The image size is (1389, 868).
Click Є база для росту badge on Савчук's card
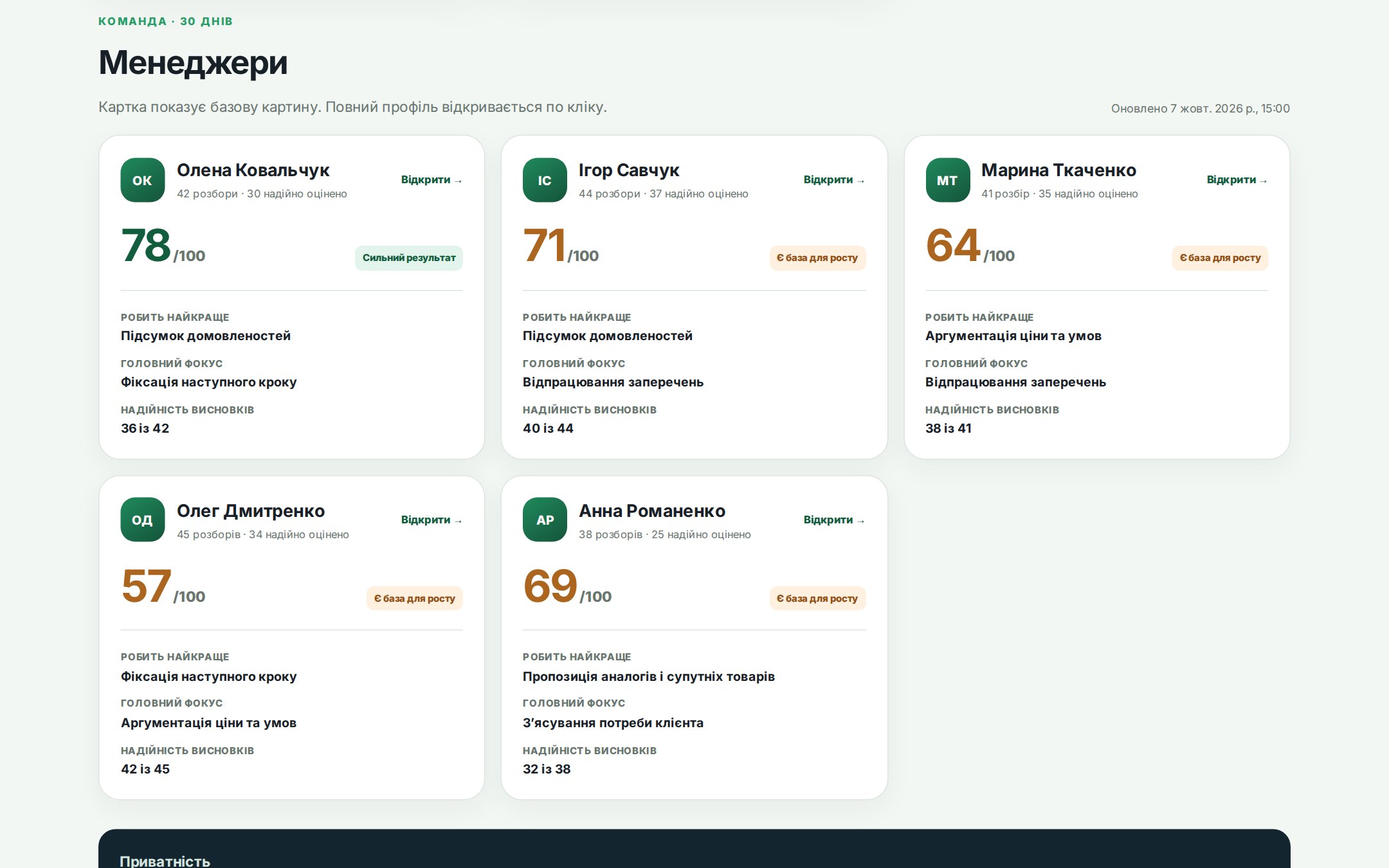(817, 258)
